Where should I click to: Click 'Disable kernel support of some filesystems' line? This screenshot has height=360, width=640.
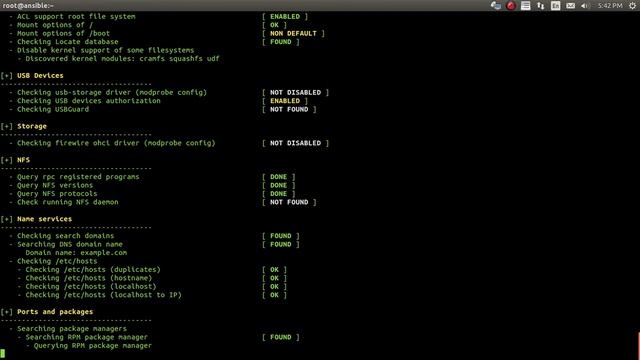tap(105, 50)
